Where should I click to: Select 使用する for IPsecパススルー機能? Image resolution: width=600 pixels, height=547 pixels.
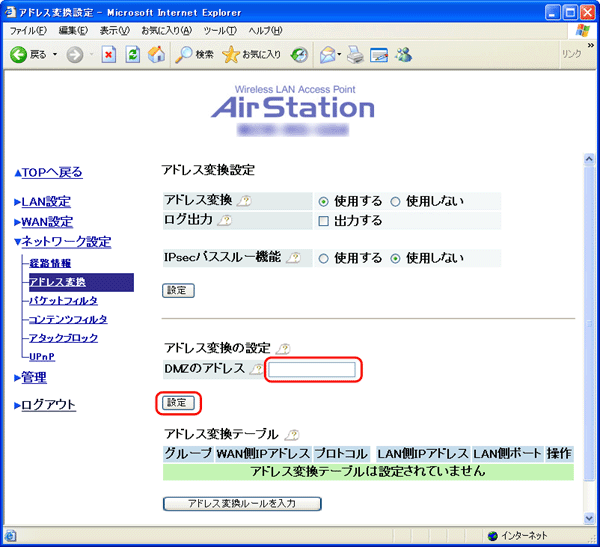click(323, 258)
